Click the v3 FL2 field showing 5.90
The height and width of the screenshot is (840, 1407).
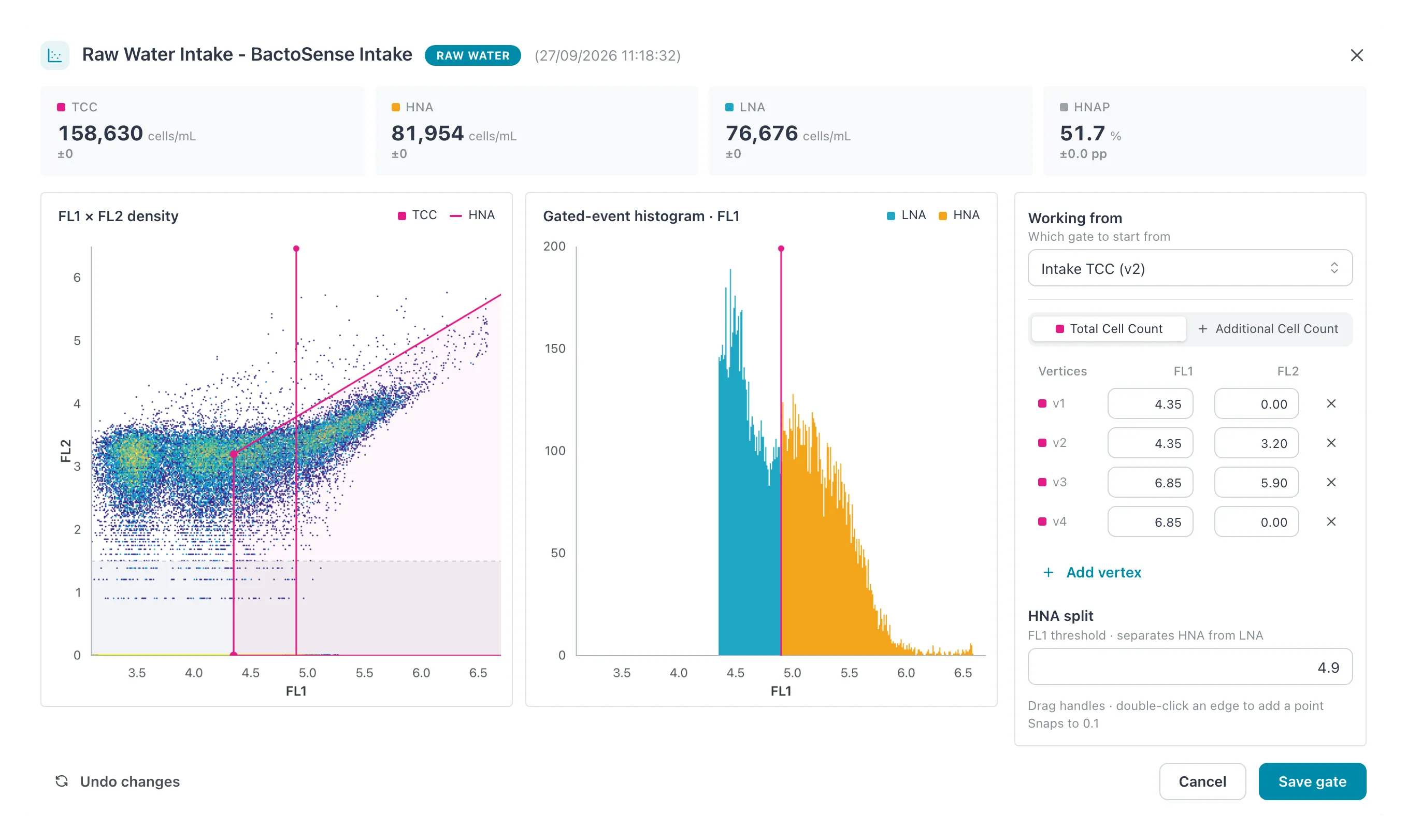(1256, 482)
